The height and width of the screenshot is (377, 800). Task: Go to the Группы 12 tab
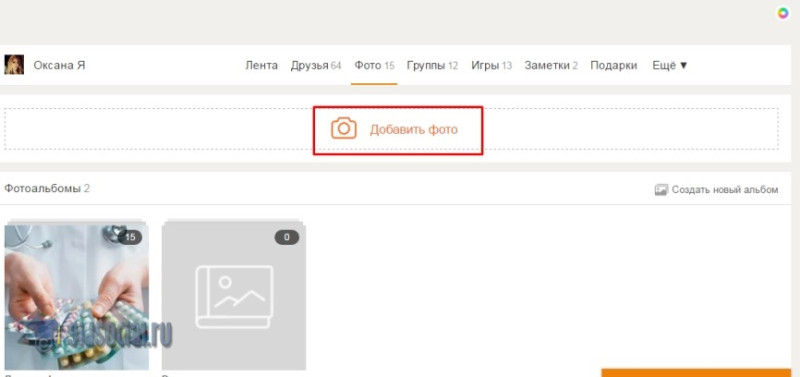pyautogui.click(x=432, y=65)
